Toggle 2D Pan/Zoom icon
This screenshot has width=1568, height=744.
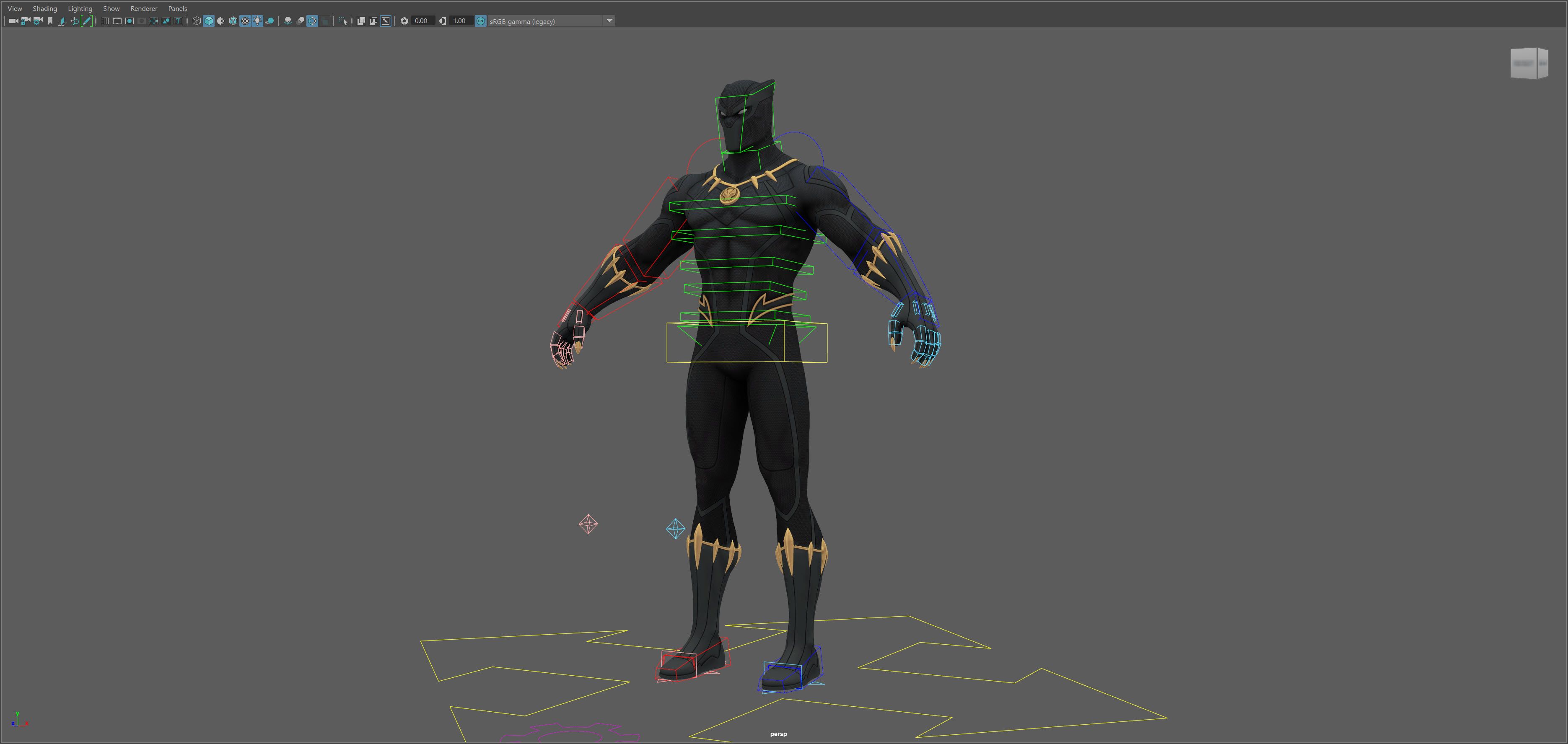click(x=74, y=21)
